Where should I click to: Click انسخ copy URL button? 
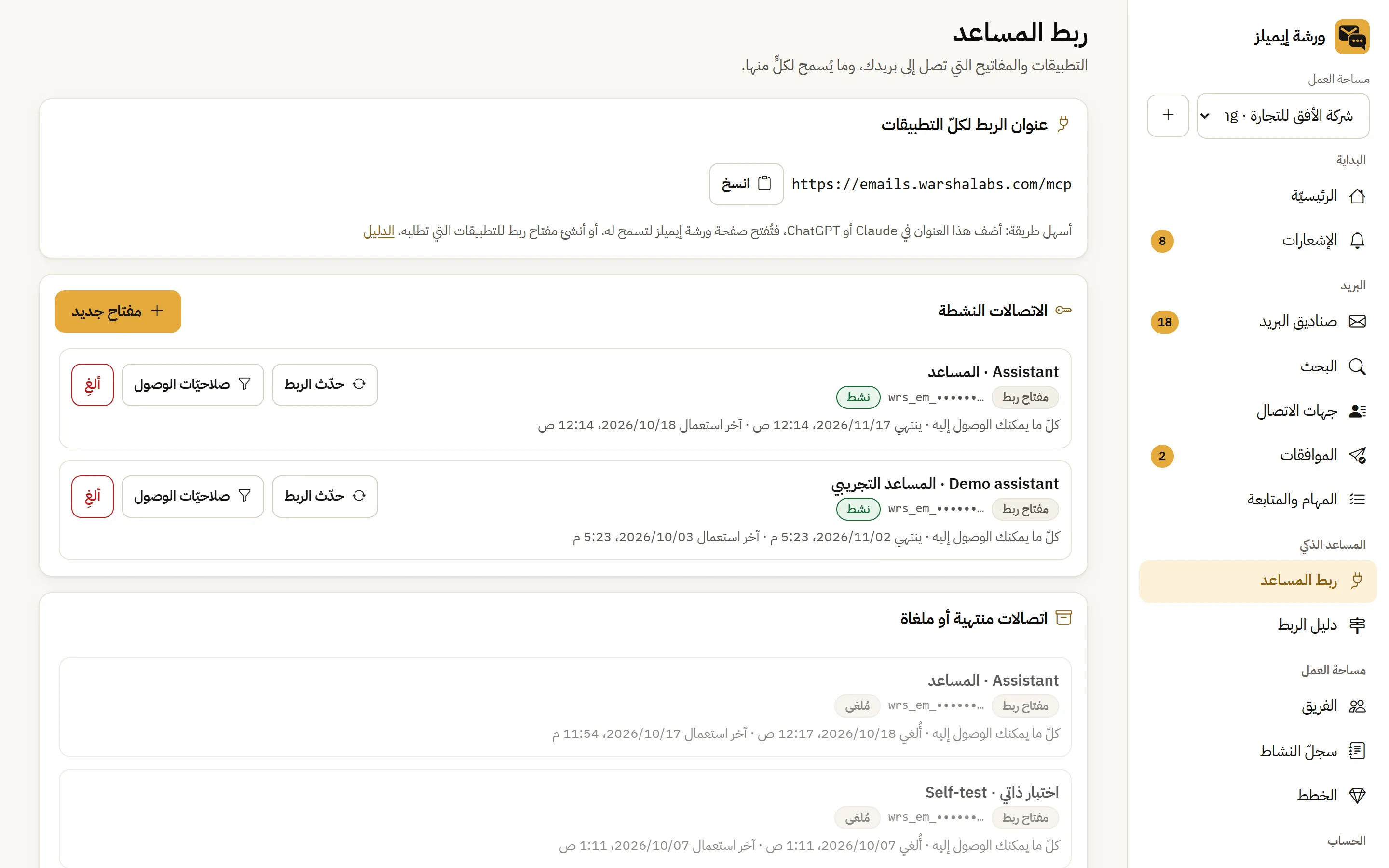(746, 184)
